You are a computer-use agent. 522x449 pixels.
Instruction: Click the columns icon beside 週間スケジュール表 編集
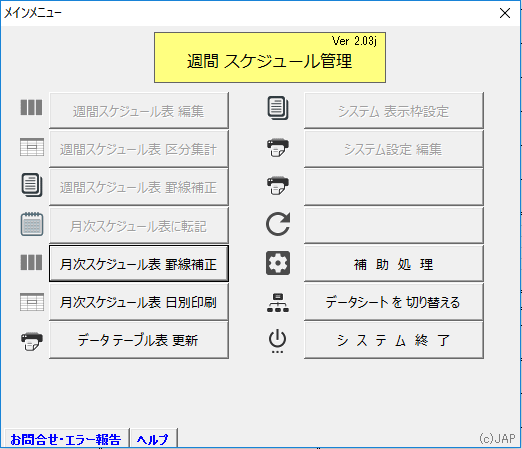click(x=31, y=108)
